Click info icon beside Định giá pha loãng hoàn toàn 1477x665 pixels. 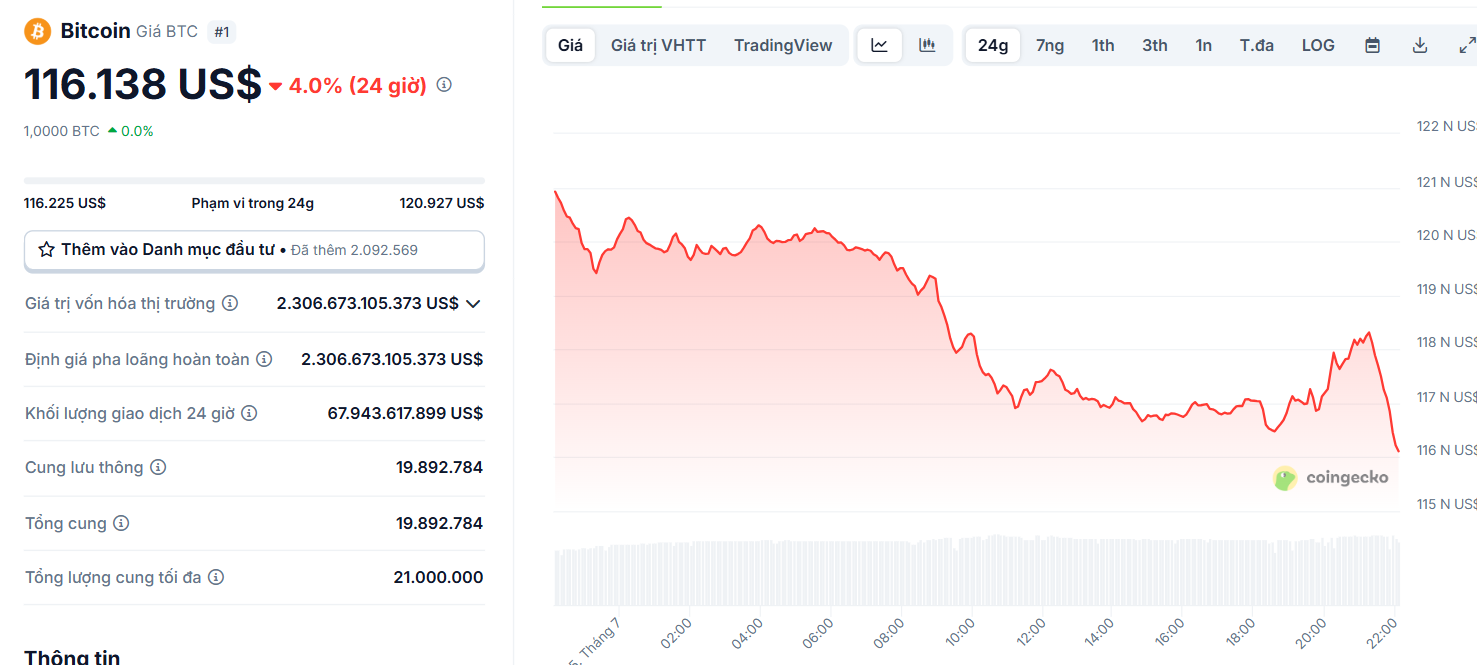coord(264,359)
